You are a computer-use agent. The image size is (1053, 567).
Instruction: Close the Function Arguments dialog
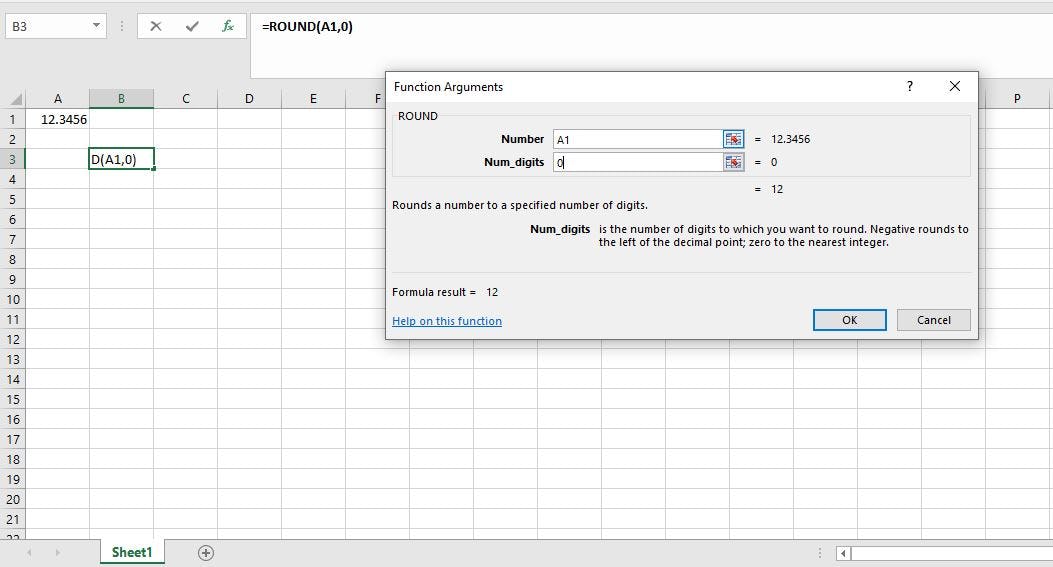(x=954, y=87)
